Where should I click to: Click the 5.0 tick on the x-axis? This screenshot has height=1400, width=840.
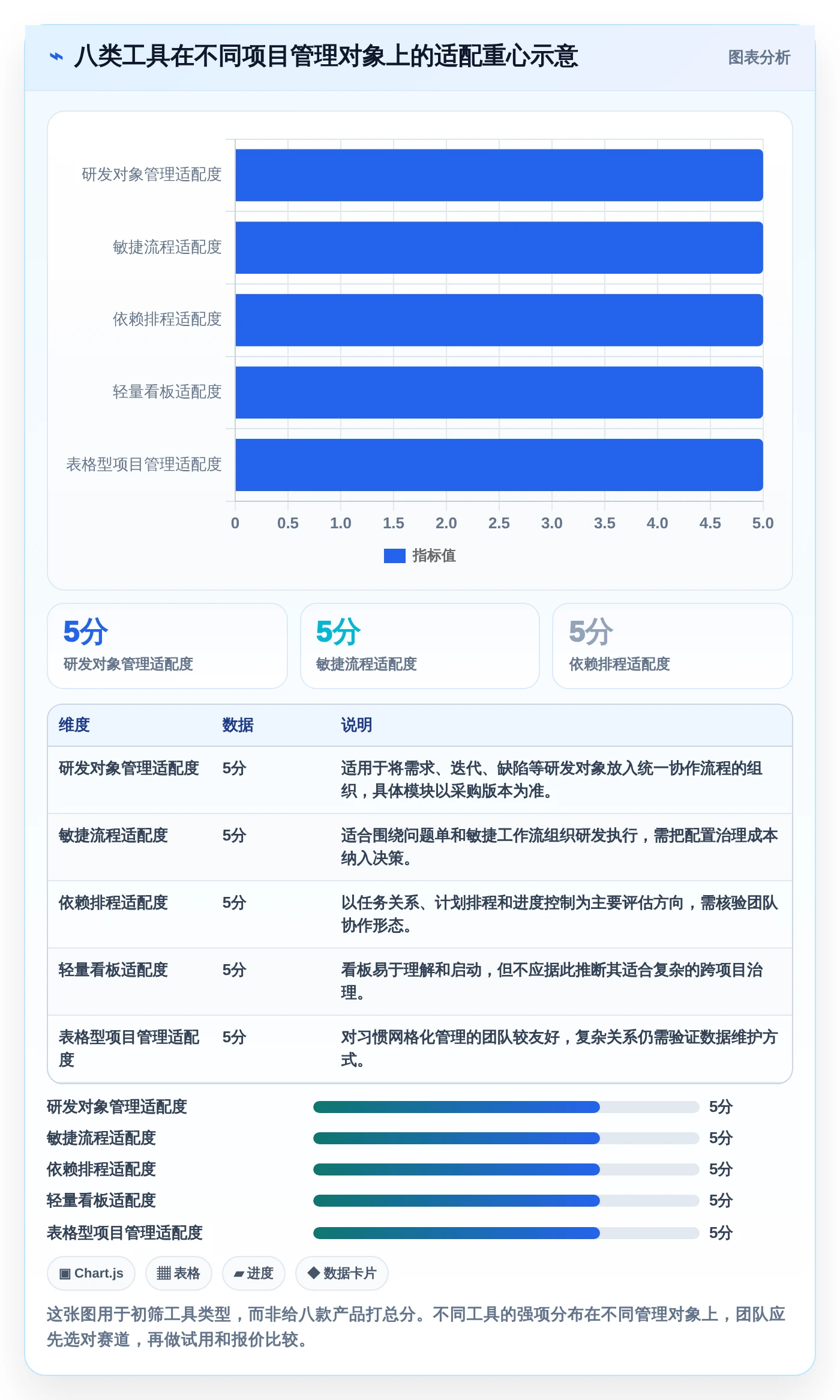[763, 523]
